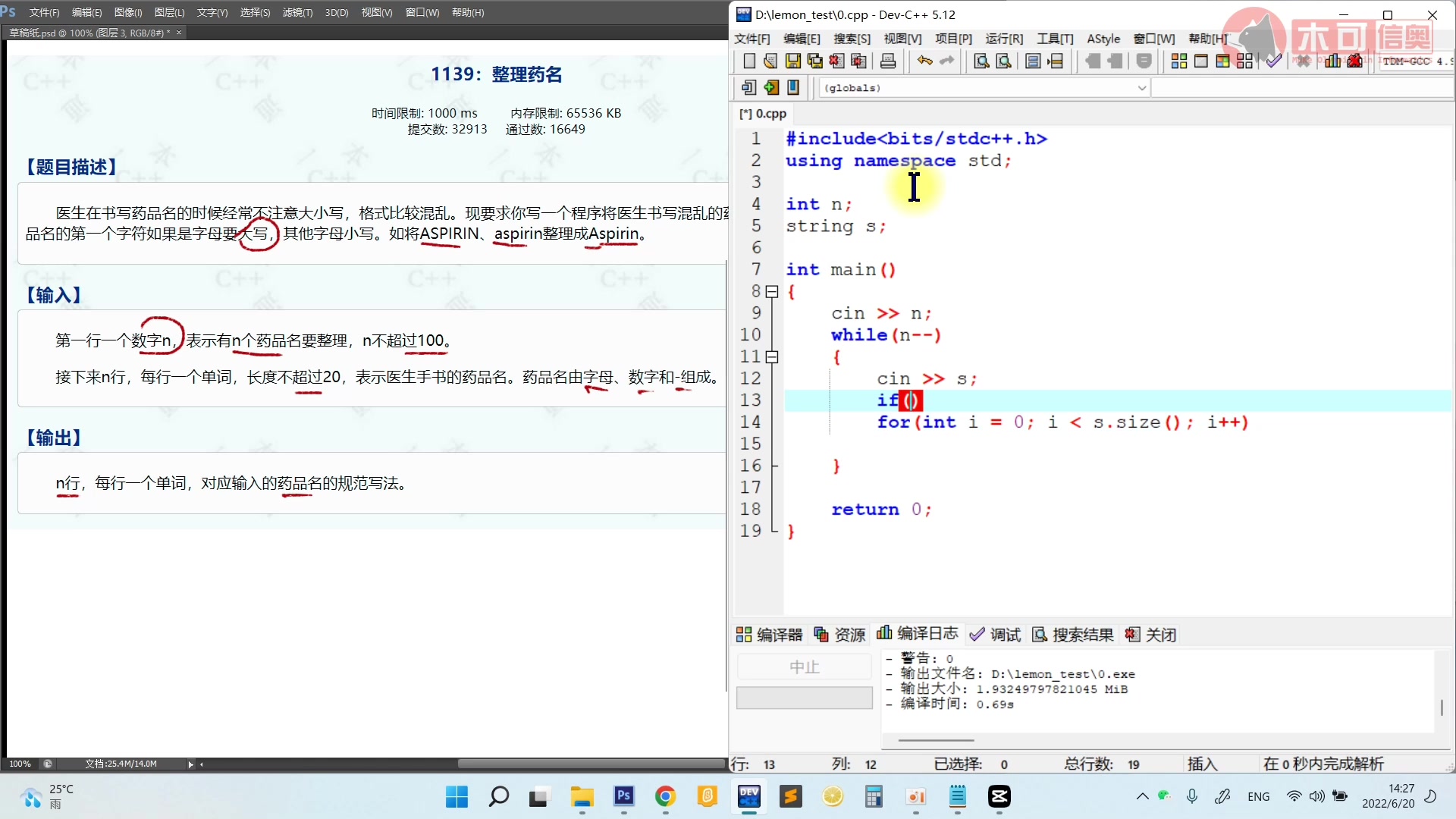This screenshot has height=819, width=1456.
Task: Open the empty member dropdown beside (globals)
Action: pos(1303,88)
